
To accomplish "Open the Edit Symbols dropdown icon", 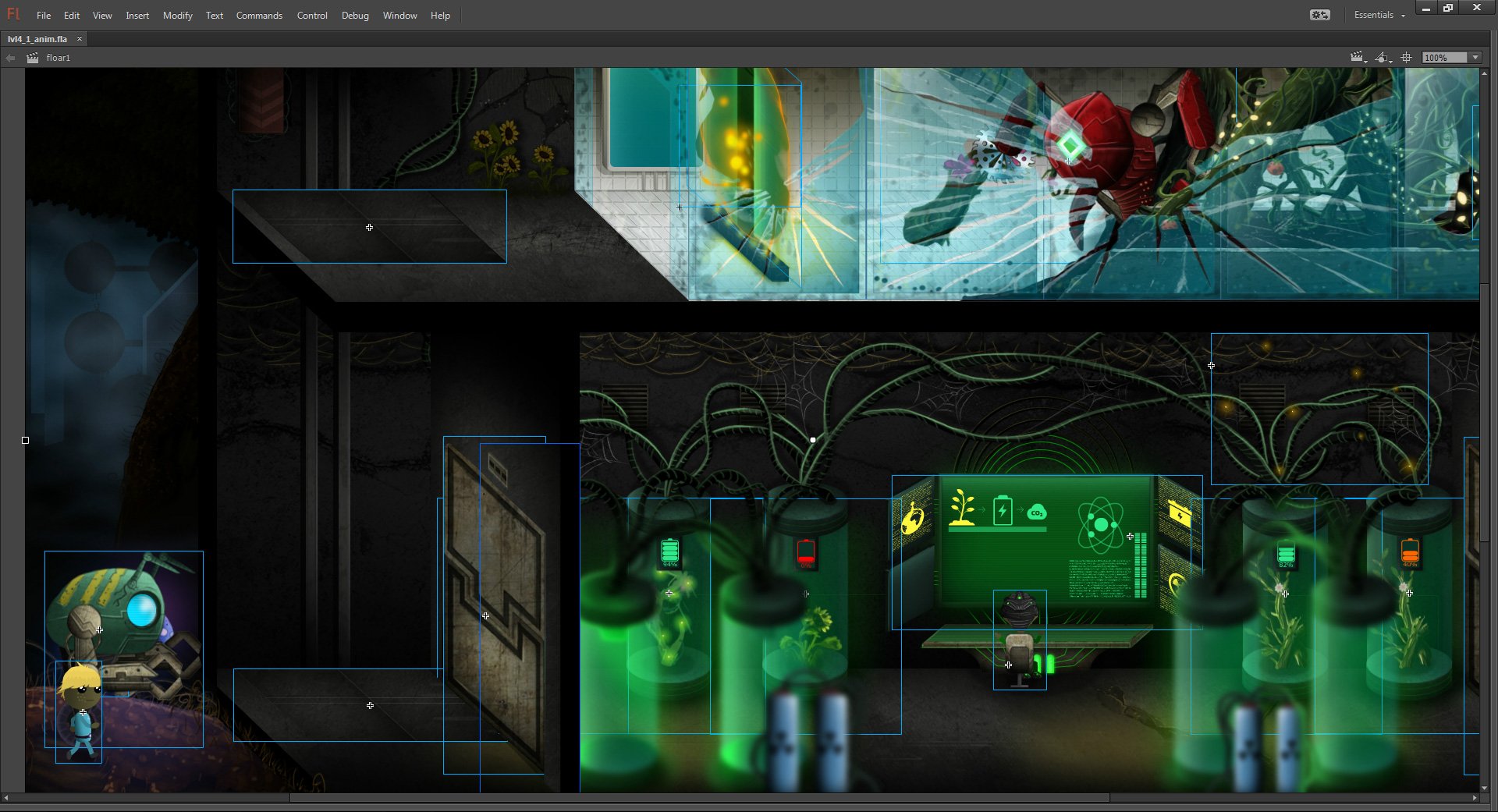I will 1383,57.
